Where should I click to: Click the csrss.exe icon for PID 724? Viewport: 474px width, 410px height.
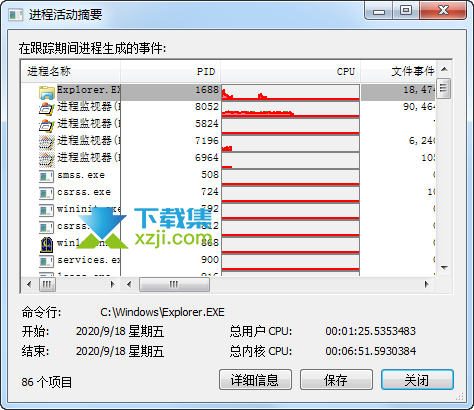pos(46,193)
